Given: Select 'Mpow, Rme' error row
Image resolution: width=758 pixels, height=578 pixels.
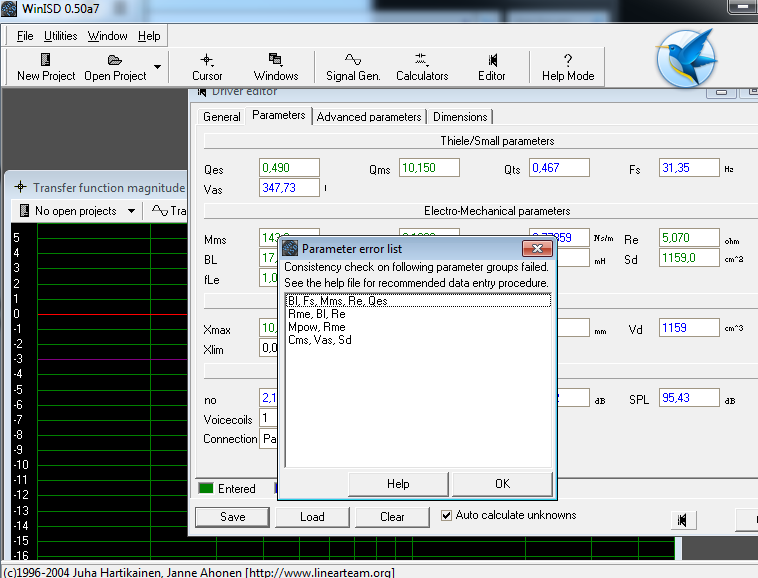Looking at the screenshot, I should (x=419, y=327).
